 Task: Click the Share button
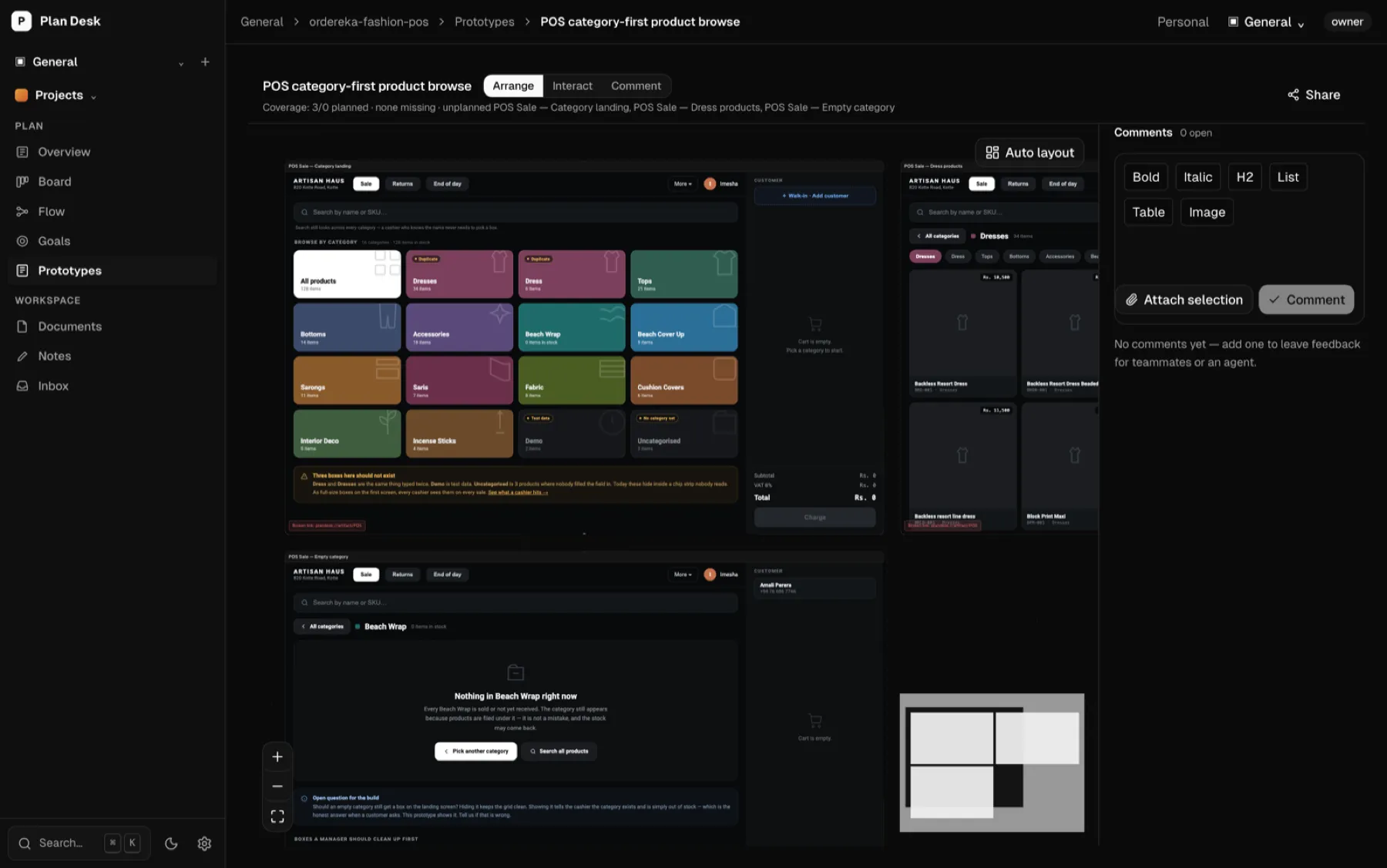pyautogui.click(x=1314, y=95)
